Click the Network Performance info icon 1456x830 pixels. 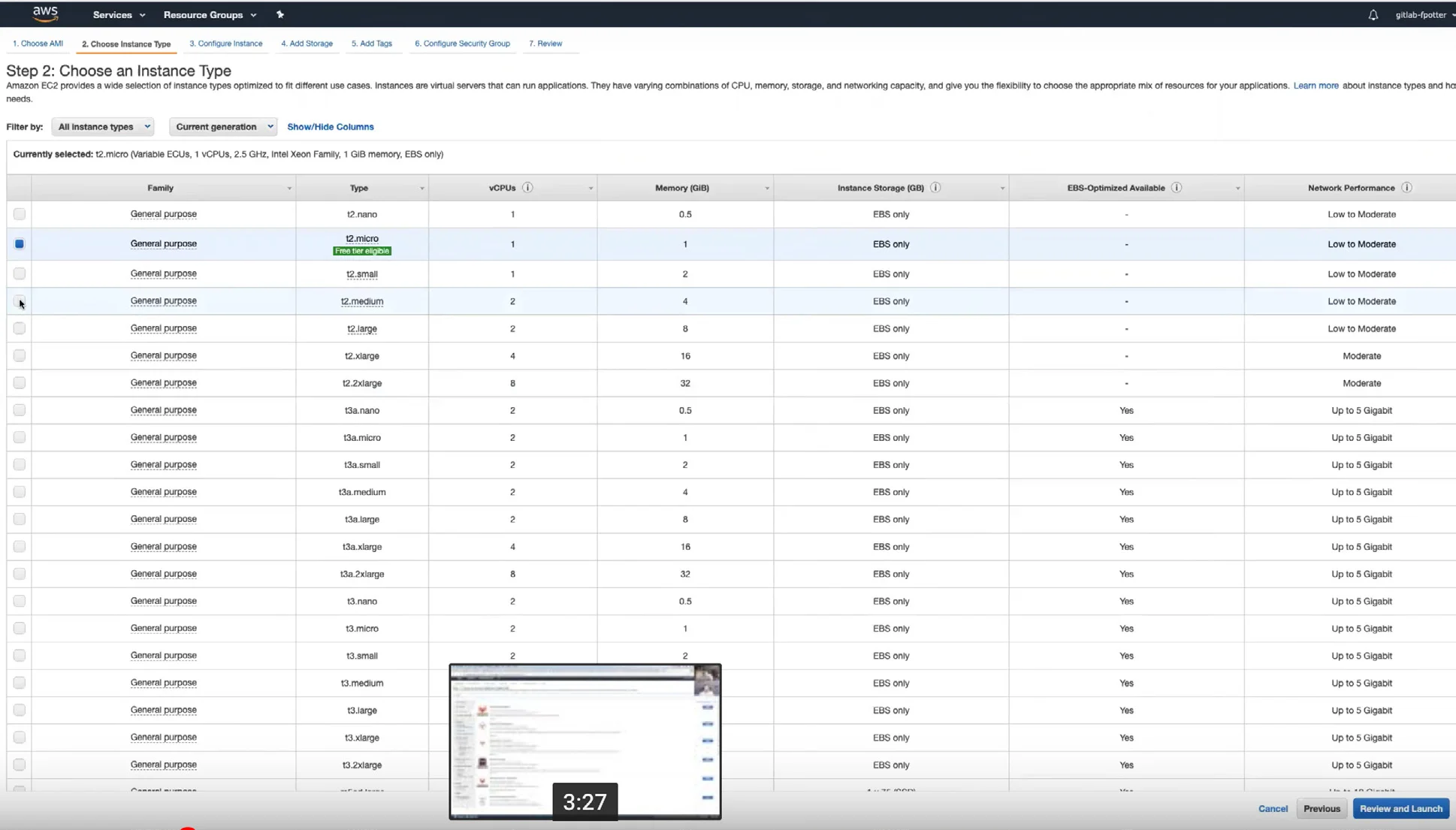1406,188
